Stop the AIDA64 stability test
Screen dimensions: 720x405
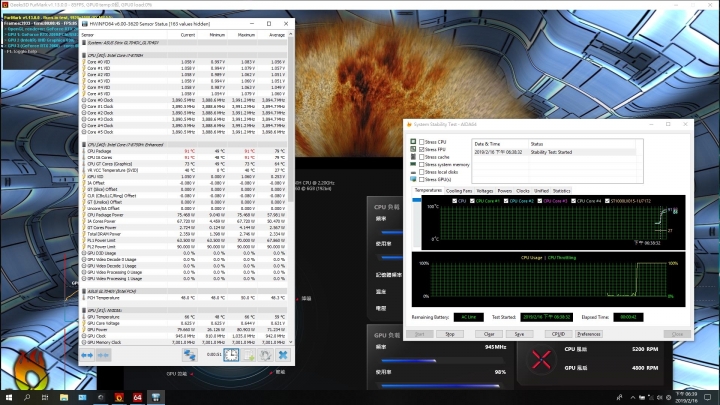point(450,334)
